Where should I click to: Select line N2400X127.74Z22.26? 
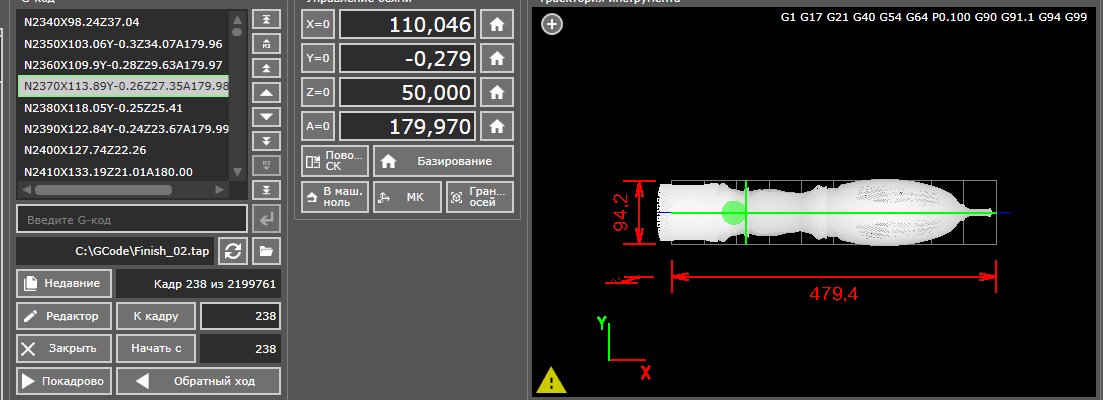tap(123, 150)
